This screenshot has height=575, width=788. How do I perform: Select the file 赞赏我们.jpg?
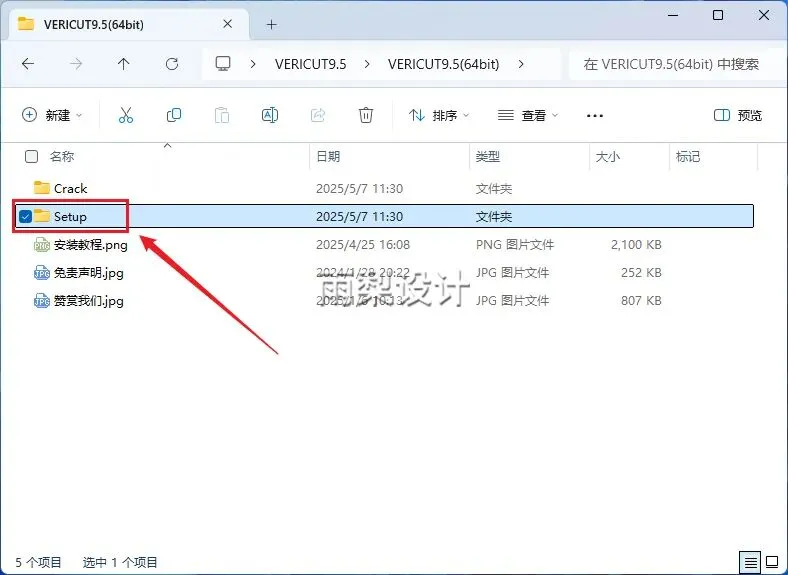pos(88,301)
